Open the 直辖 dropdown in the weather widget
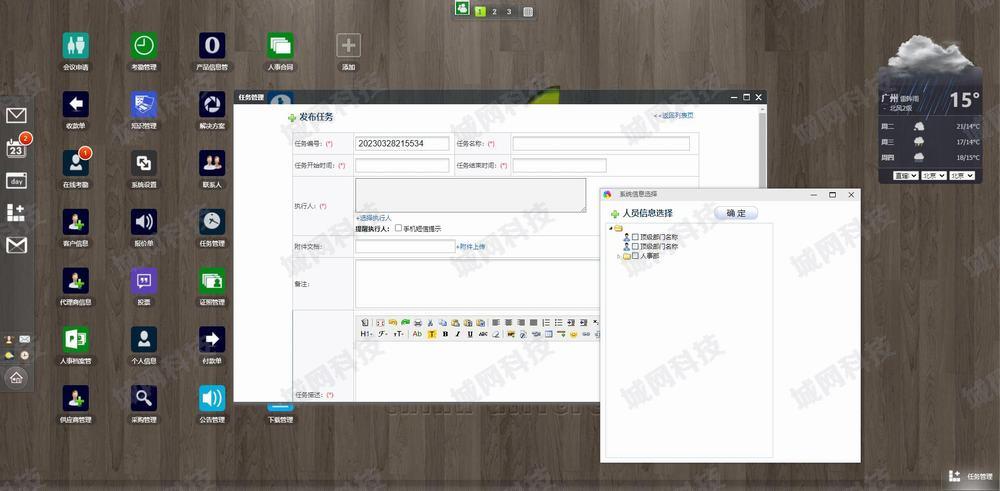Image resolution: width=1000 pixels, height=491 pixels. (906, 175)
